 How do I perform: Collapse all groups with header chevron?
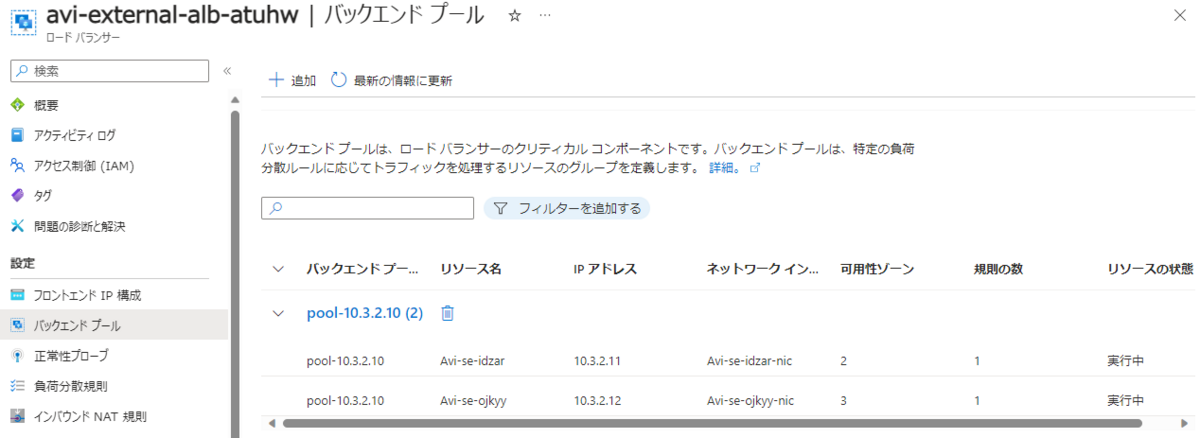279,269
